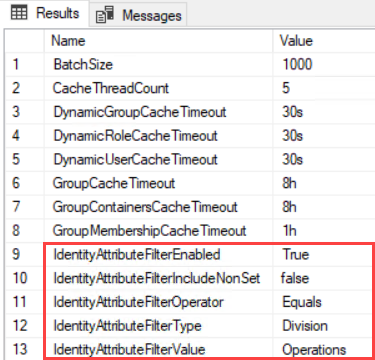The height and width of the screenshot is (360, 375).
Task: Select row header number 2
Action: click(24, 88)
